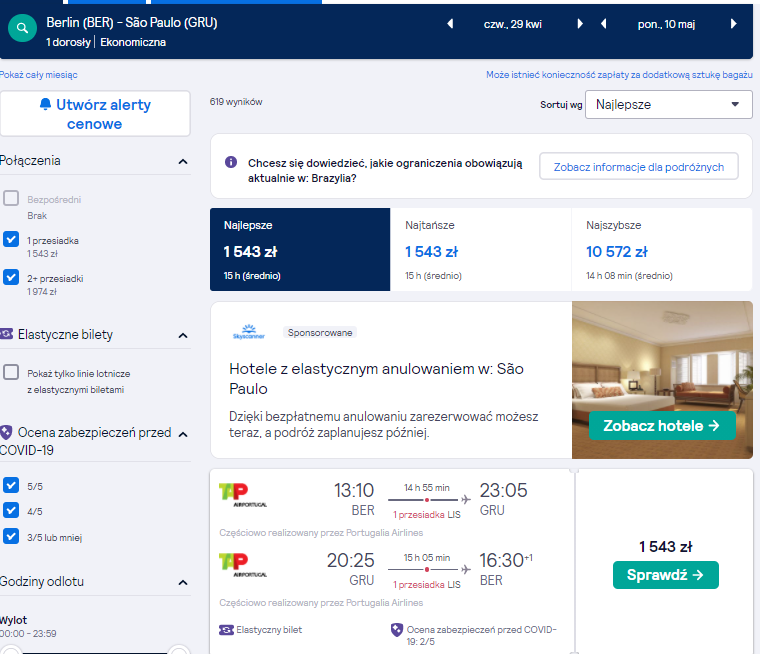The width and height of the screenshot is (760, 654).
Task: Uncheck the 3/5 lub mniej filter
Action: click(11, 536)
